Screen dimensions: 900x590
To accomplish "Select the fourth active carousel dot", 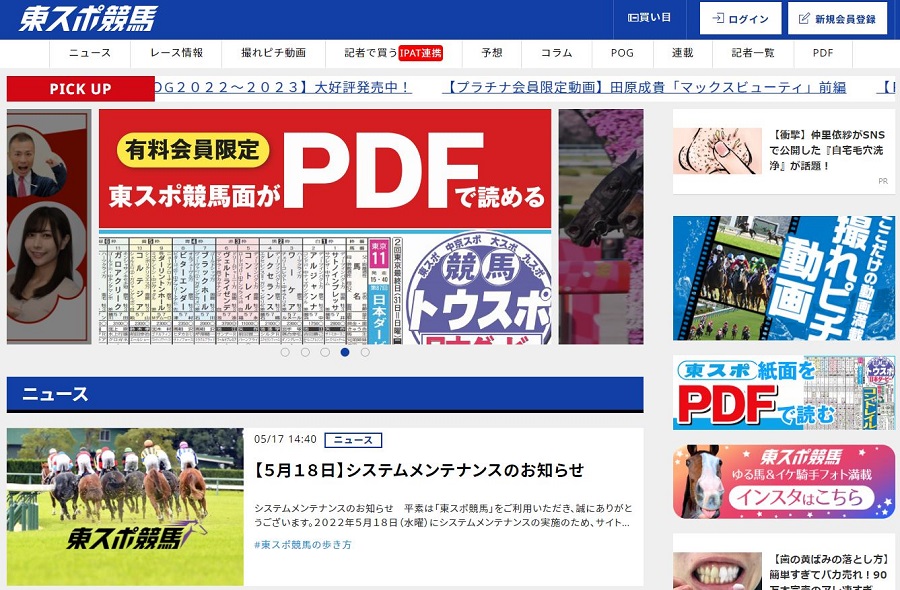I will point(345,352).
